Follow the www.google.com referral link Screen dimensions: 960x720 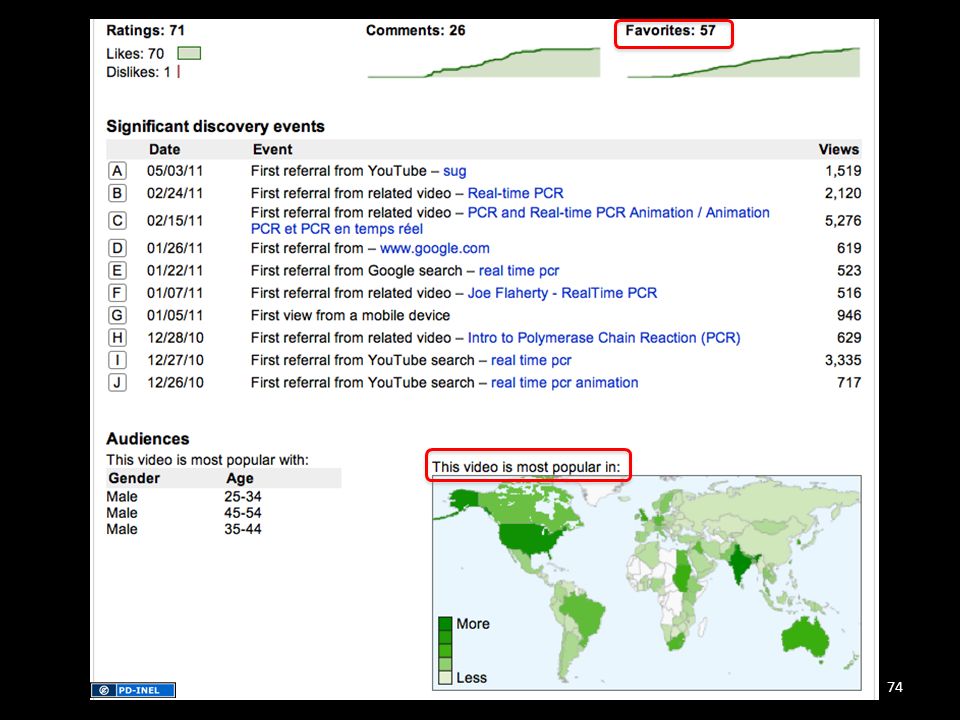tap(435, 249)
